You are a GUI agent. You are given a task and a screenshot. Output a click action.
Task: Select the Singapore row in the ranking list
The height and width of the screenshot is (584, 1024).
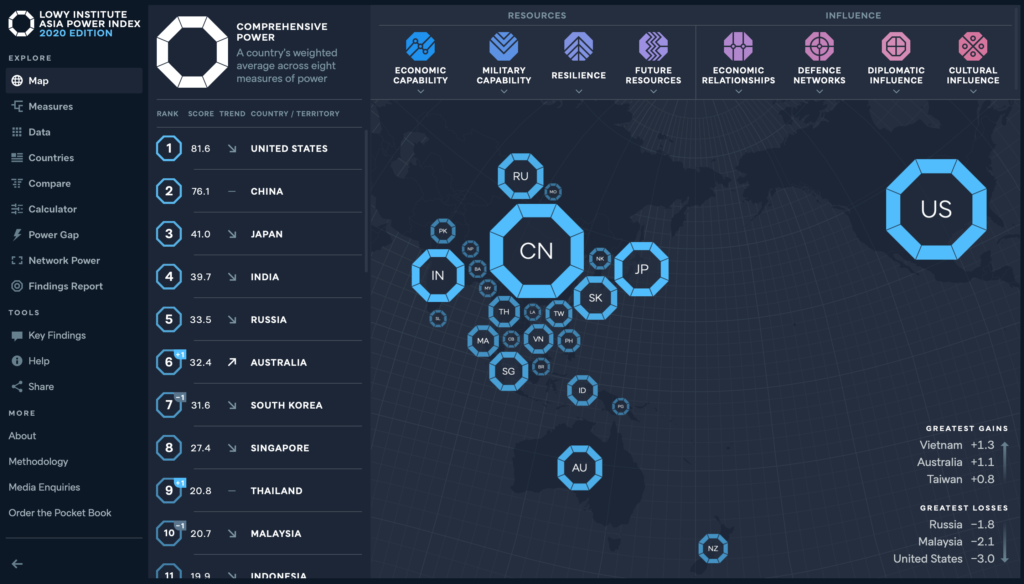259,448
